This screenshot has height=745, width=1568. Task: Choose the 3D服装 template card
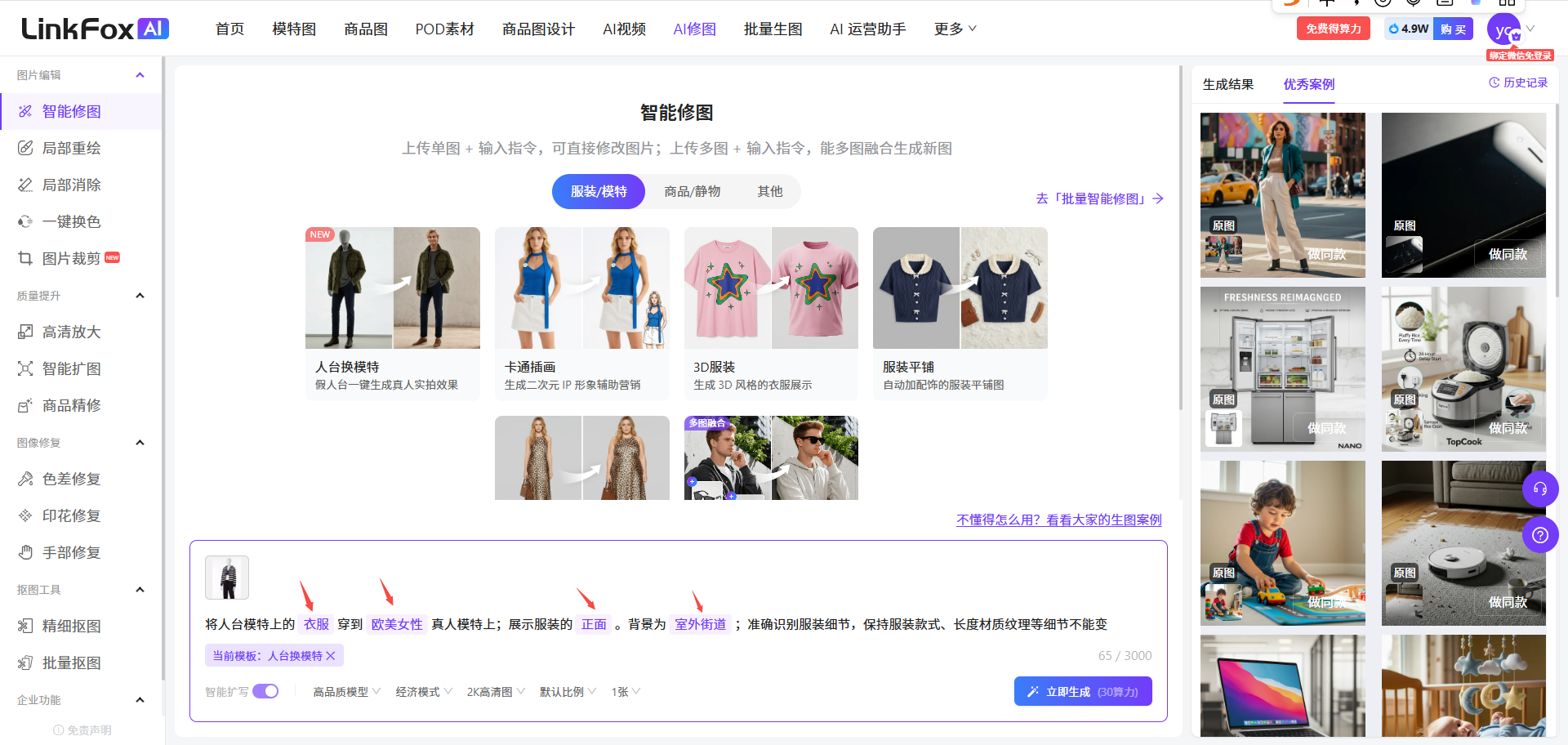pyautogui.click(x=771, y=313)
